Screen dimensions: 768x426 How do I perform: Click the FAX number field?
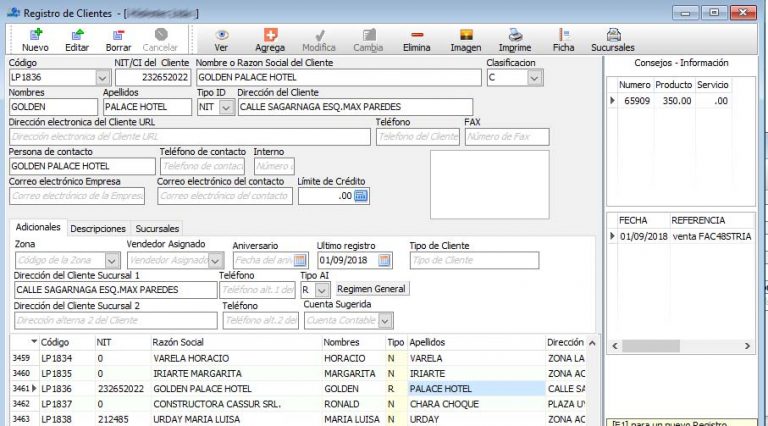[507, 137]
